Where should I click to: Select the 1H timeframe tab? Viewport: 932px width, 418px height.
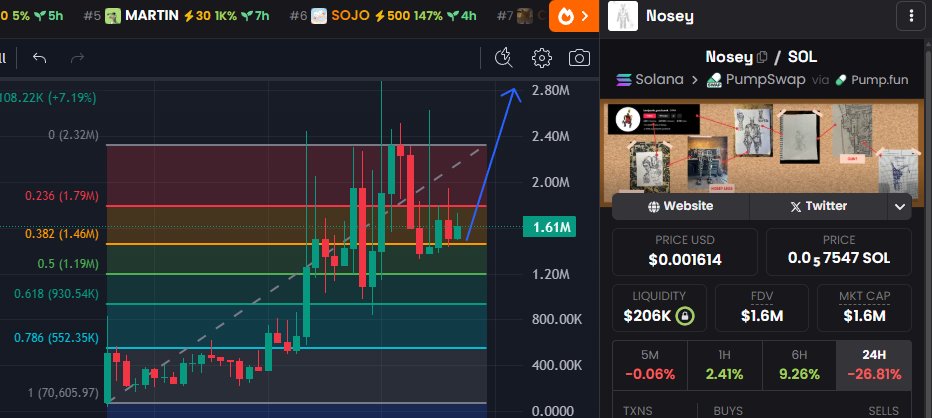(x=725, y=365)
